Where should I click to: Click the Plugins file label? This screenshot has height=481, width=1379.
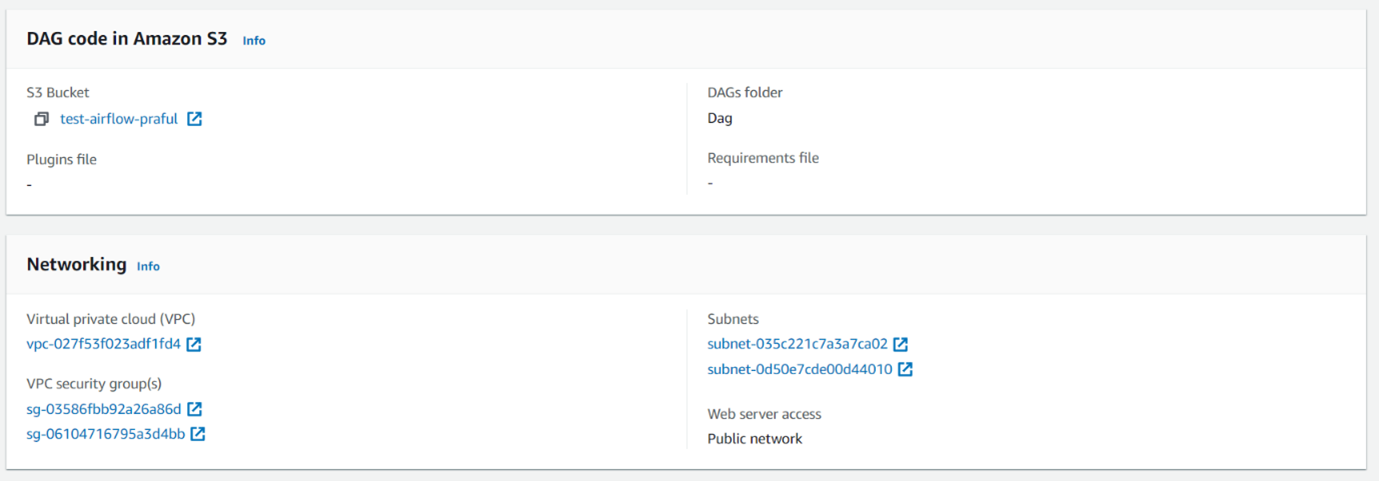tap(62, 159)
